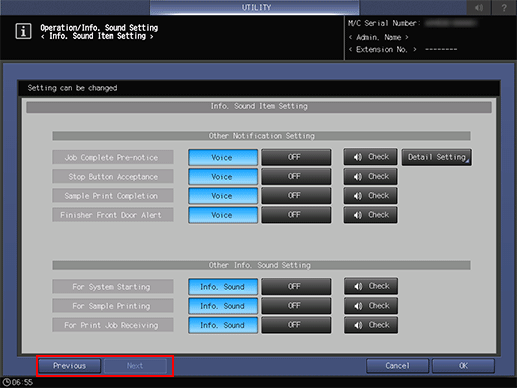The image size is (517, 388).
Task: Click the For Print Job Receiving label
Action: coord(113,325)
